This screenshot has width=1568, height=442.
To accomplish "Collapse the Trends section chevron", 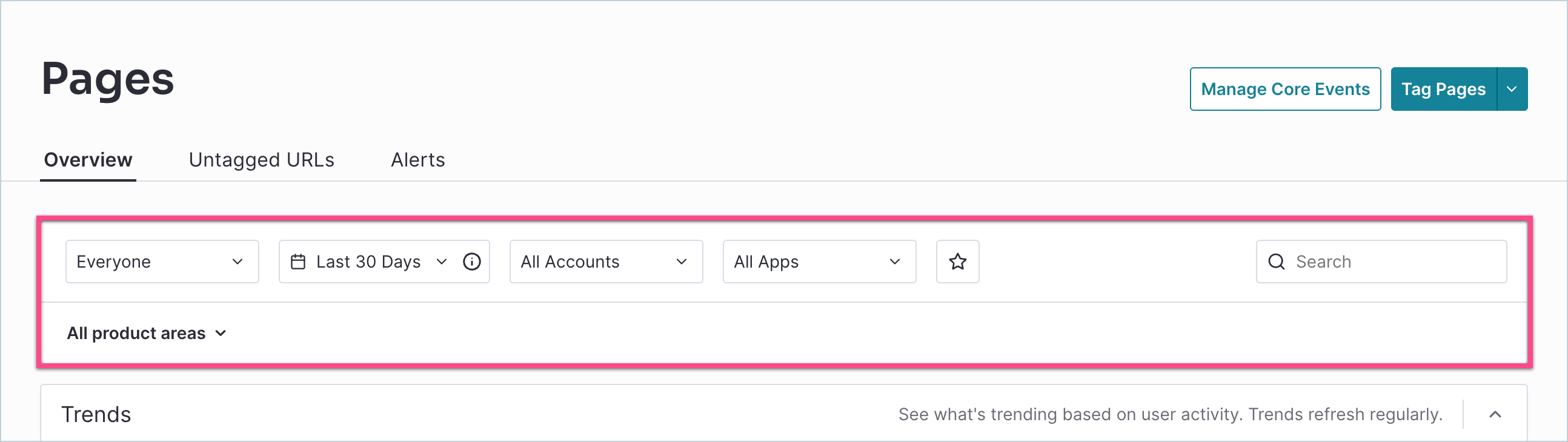I will click(1495, 415).
